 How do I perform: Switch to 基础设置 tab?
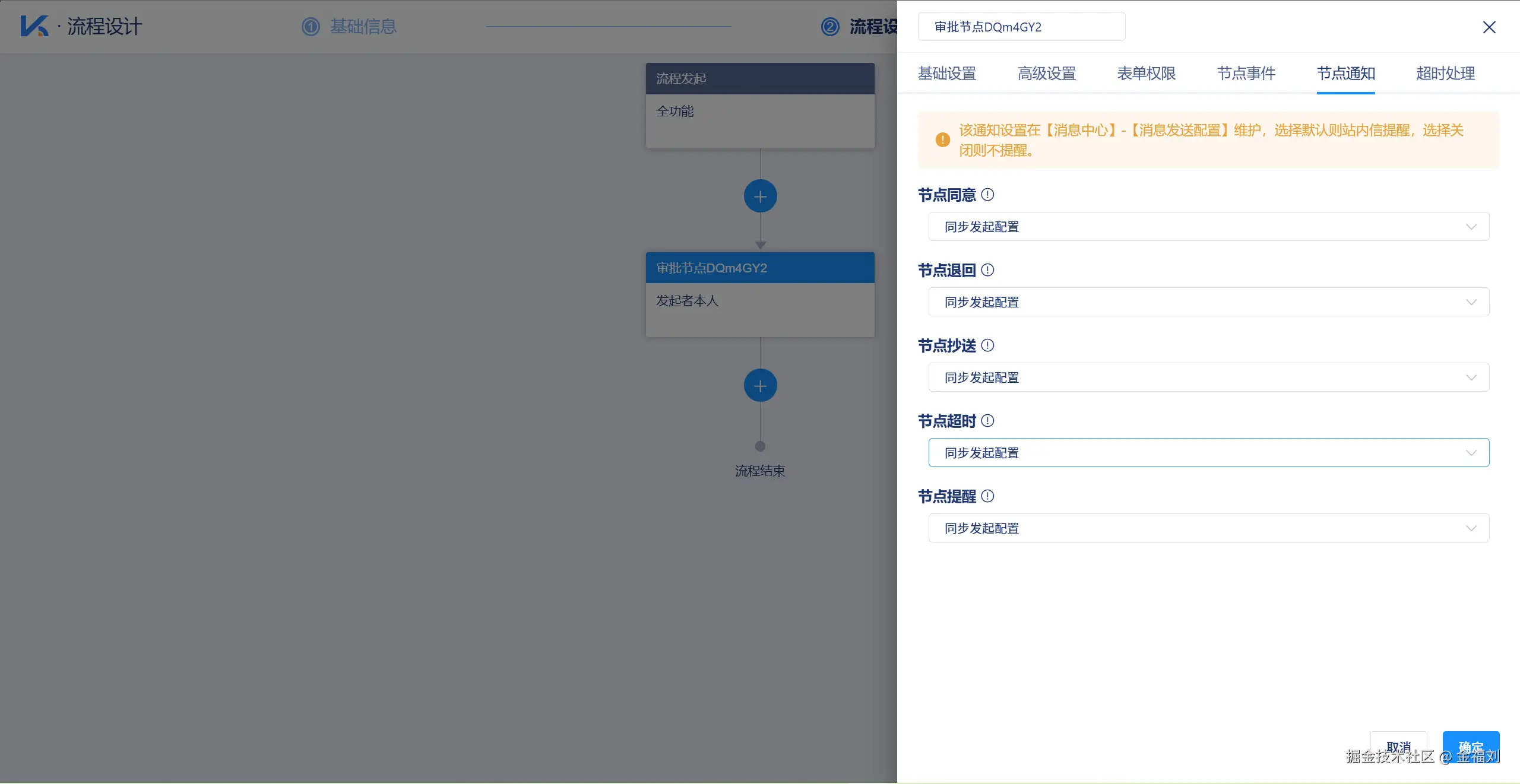point(947,74)
